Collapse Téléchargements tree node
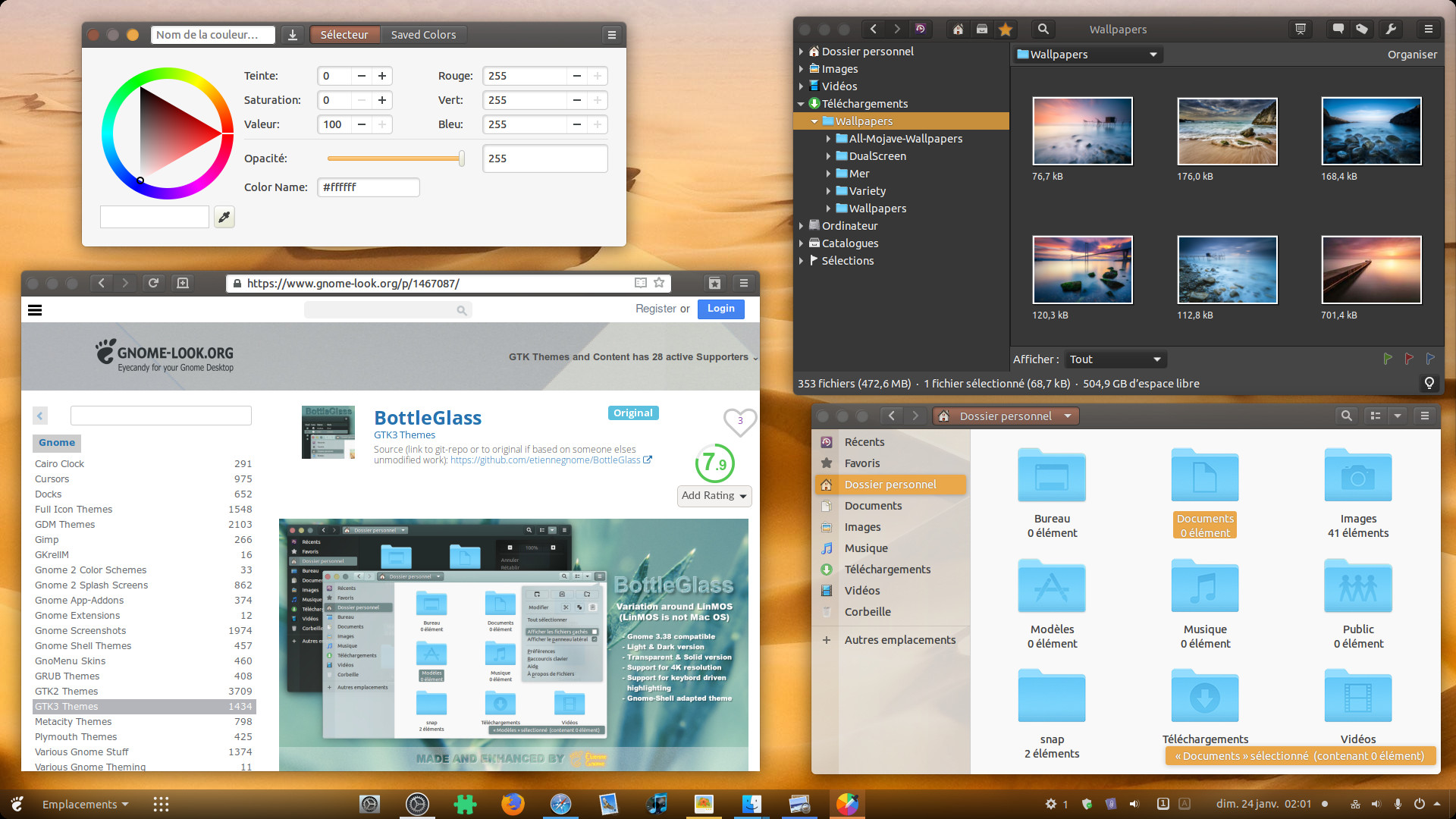The width and height of the screenshot is (1456, 819). 802,104
